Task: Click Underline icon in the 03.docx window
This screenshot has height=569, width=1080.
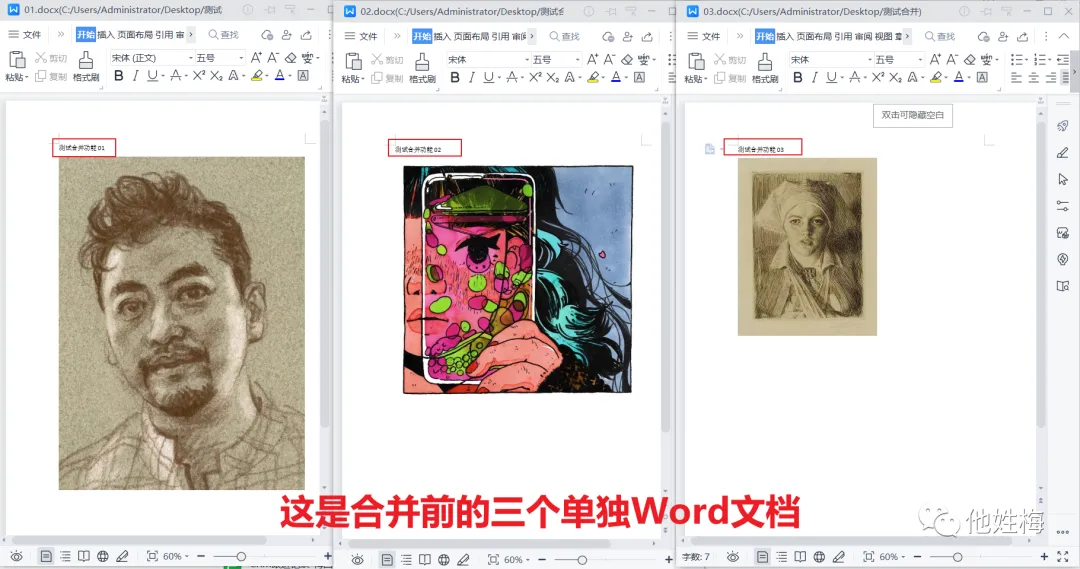Action: 831,77
